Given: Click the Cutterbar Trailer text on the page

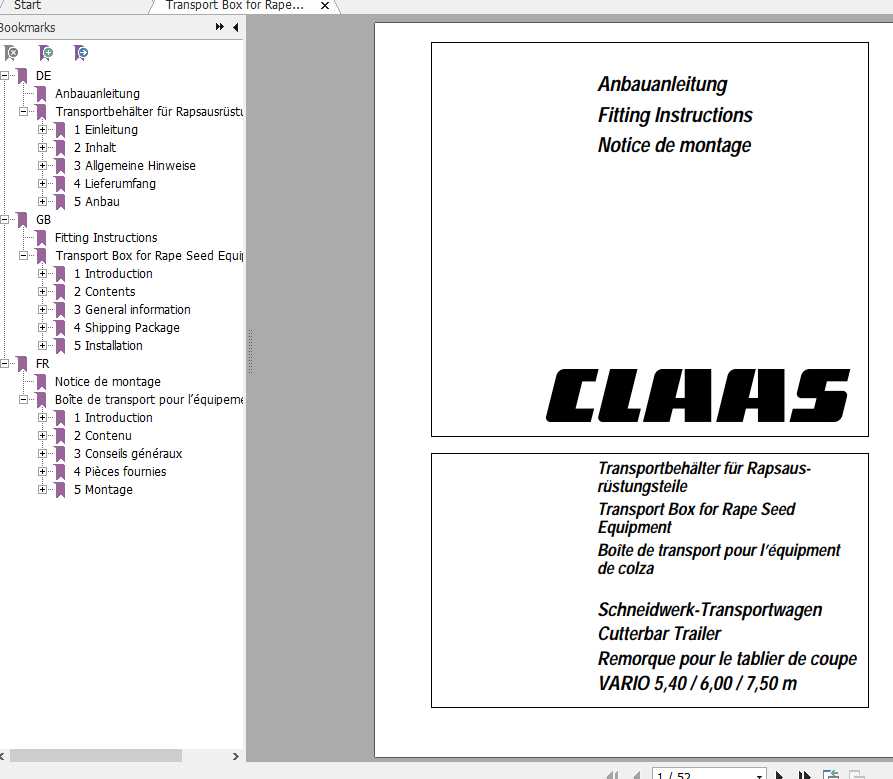Looking at the screenshot, I should tap(659, 634).
